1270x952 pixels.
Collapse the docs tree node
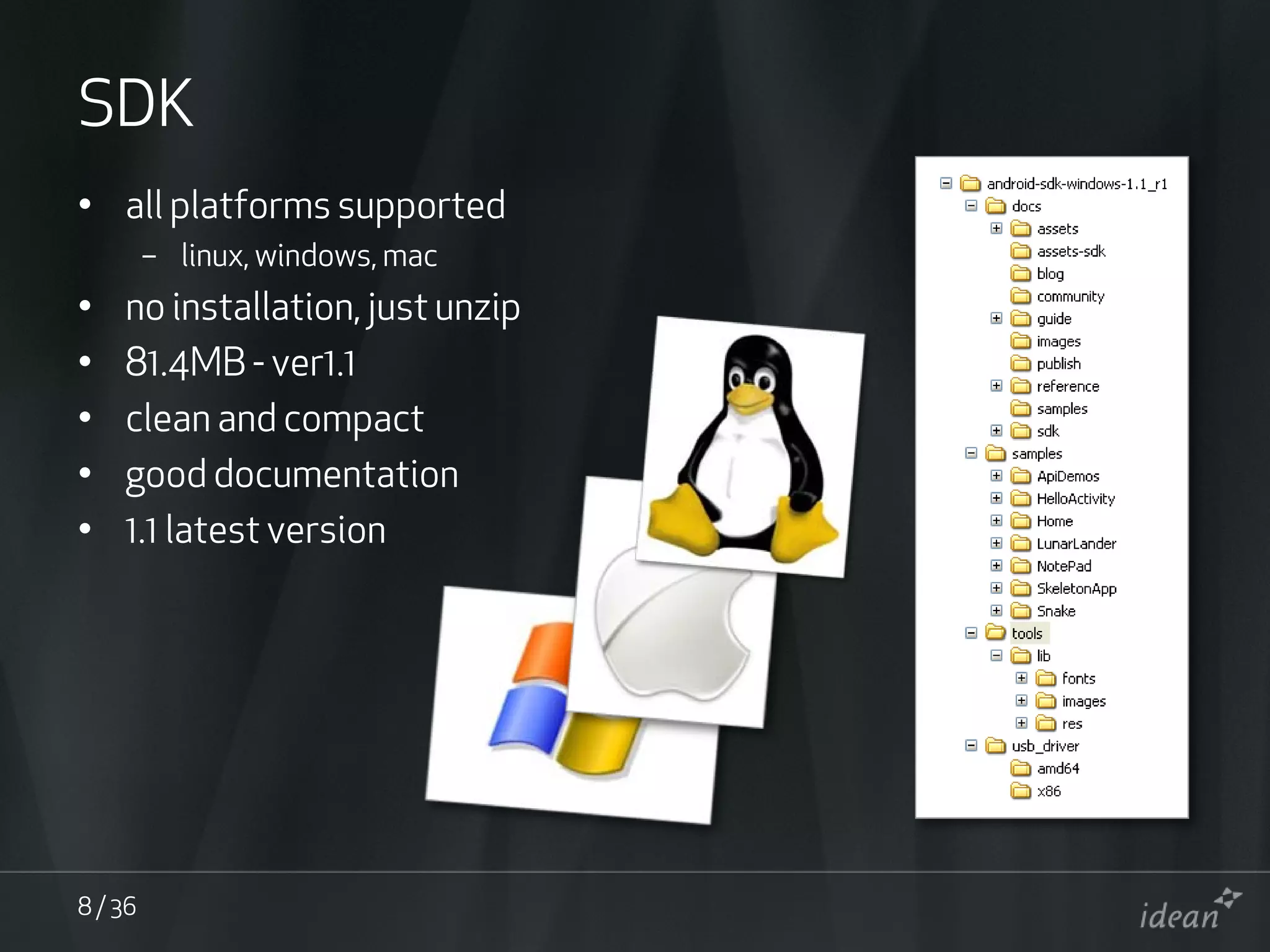pos(971,206)
